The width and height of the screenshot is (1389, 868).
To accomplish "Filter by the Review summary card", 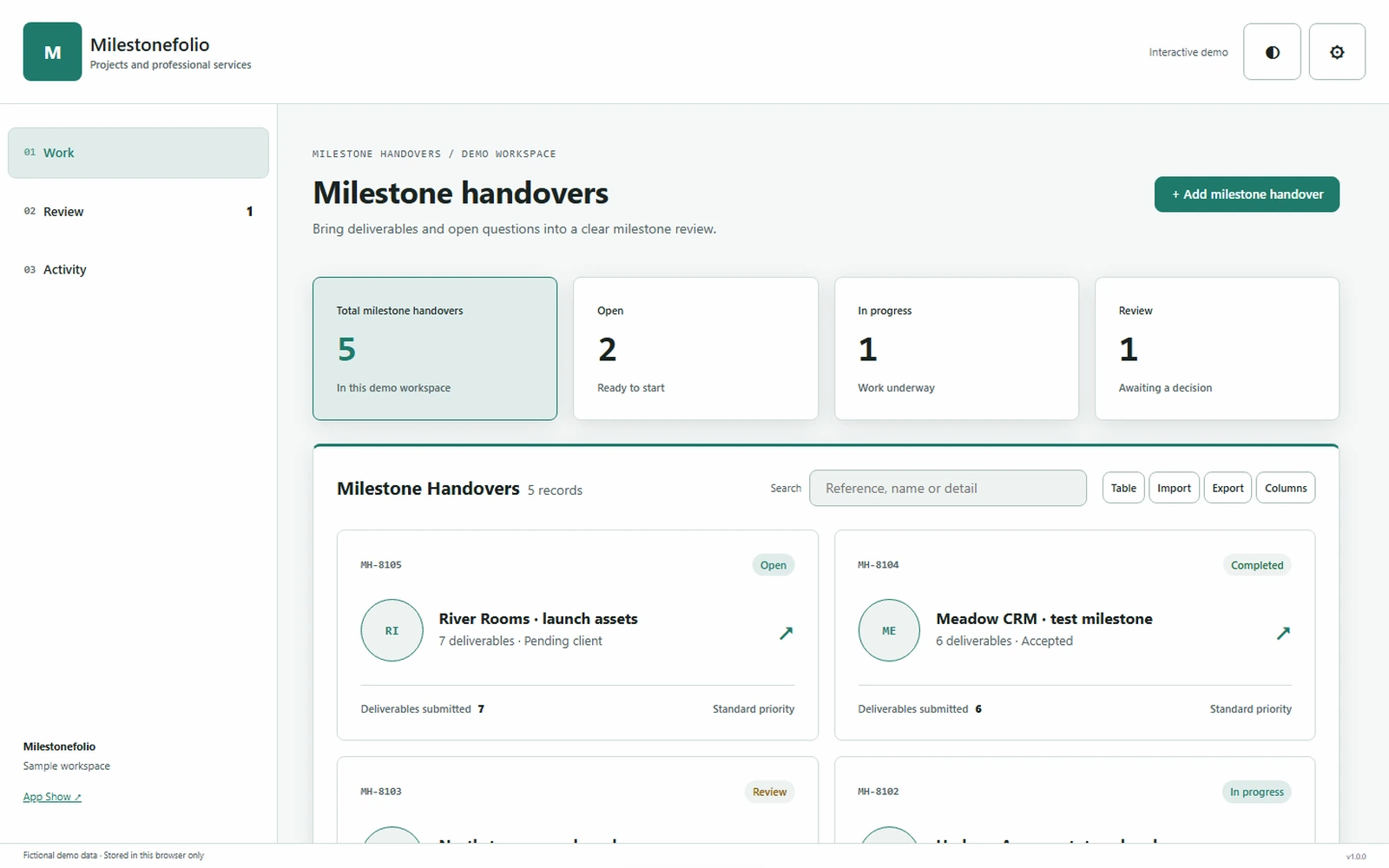I will [x=1217, y=349].
